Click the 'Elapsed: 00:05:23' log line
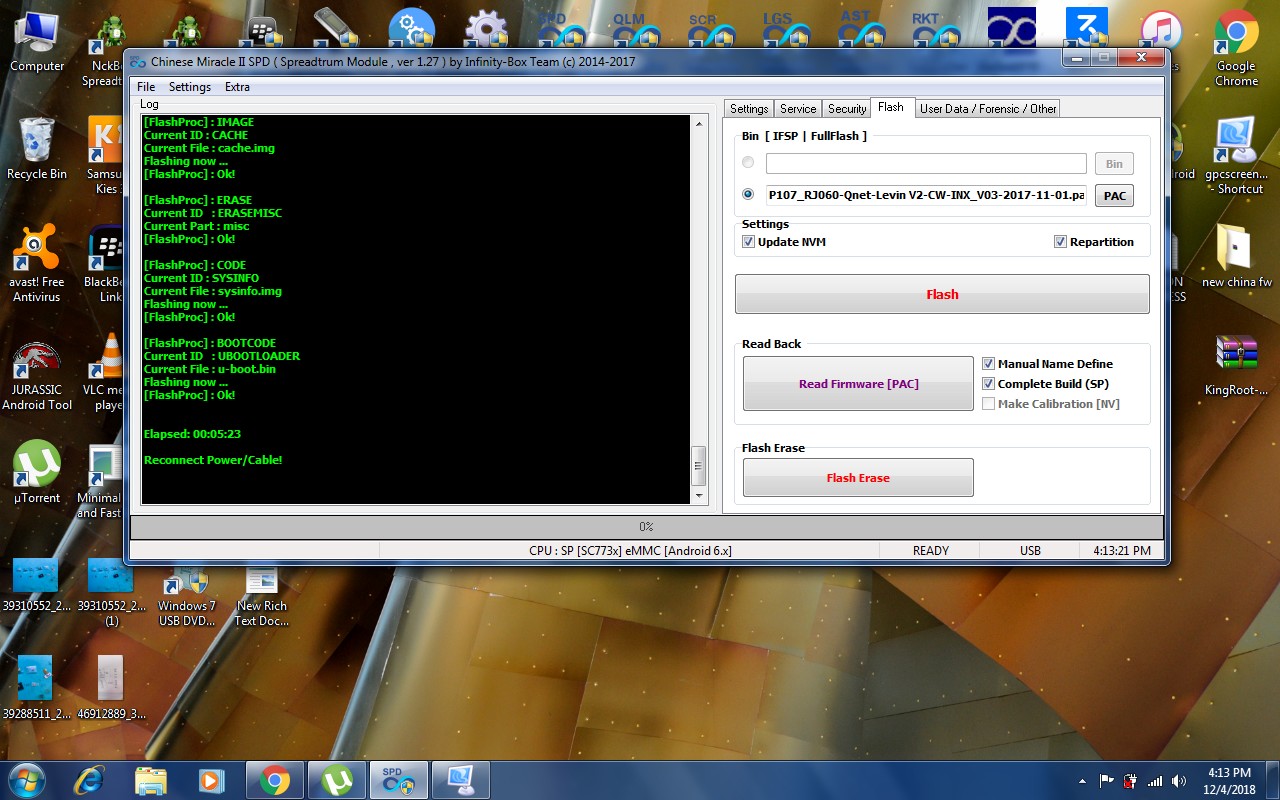1280x800 pixels. click(x=192, y=434)
